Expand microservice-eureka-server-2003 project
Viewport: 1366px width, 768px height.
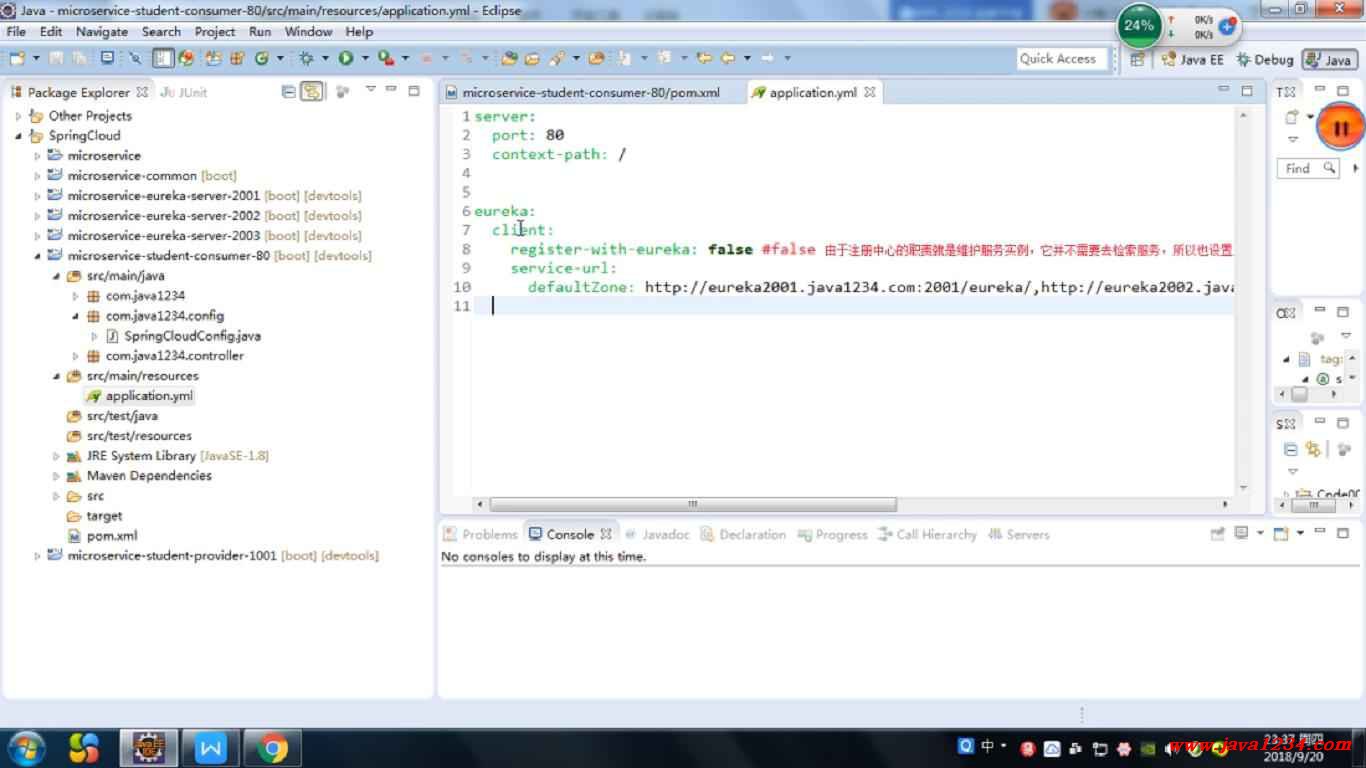(38, 236)
